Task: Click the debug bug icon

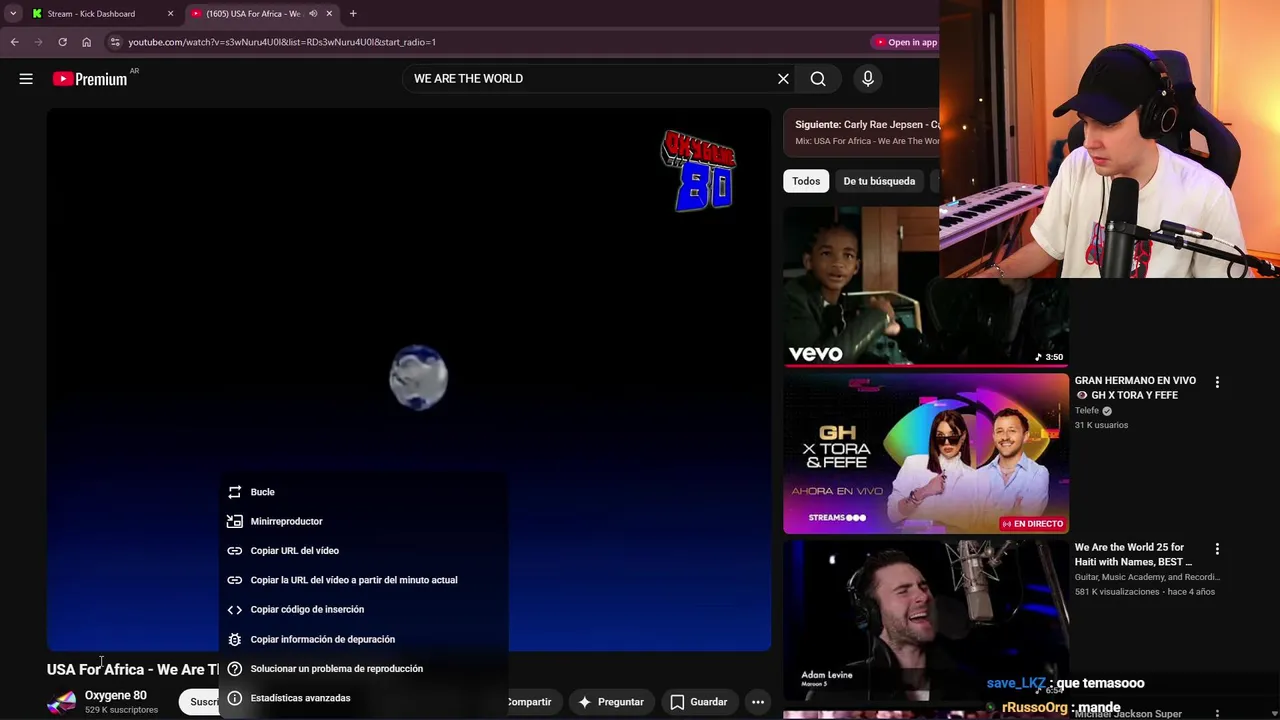Action: pos(235,639)
